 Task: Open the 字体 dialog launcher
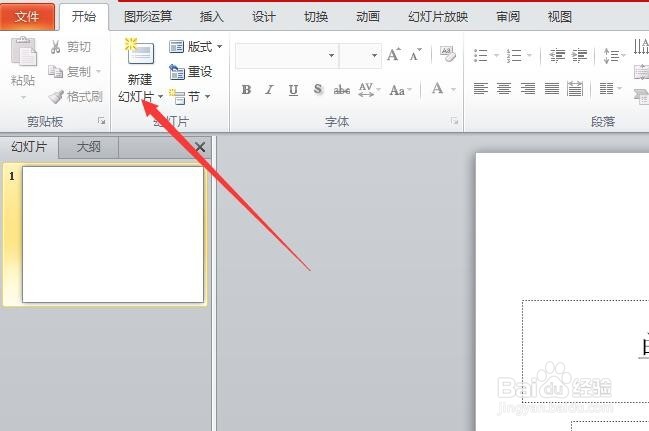tap(454, 121)
